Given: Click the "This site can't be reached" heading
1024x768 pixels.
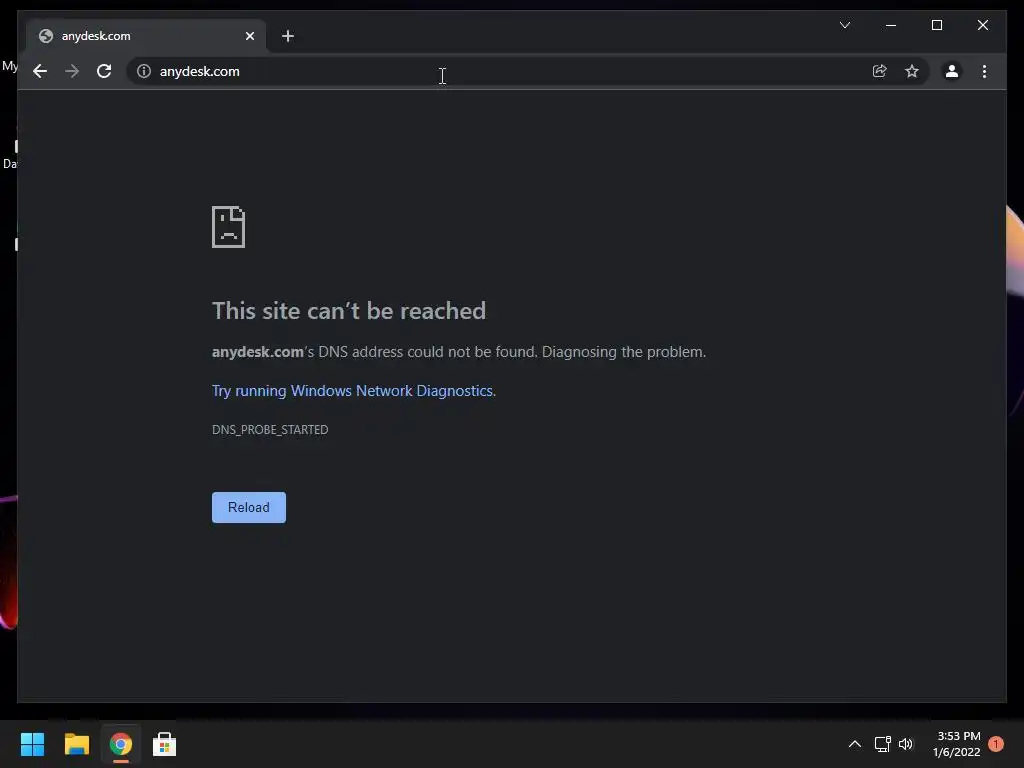Looking at the screenshot, I should [349, 311].
